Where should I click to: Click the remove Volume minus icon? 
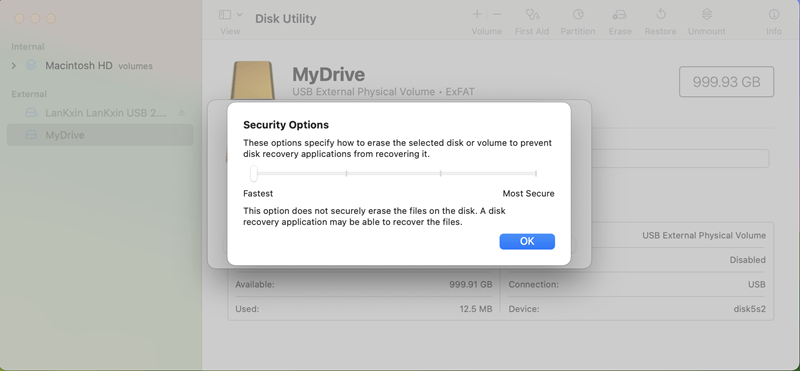click(497, 14)
